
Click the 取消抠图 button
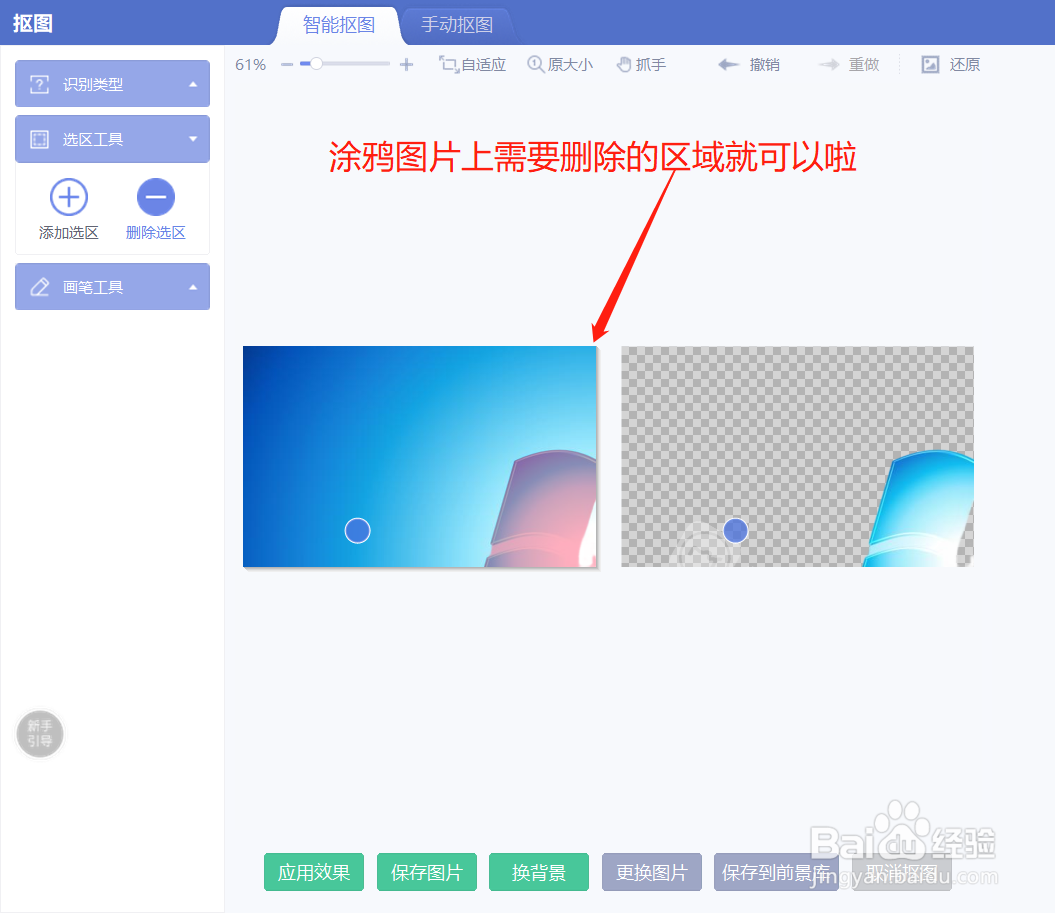tap(902, 873)
